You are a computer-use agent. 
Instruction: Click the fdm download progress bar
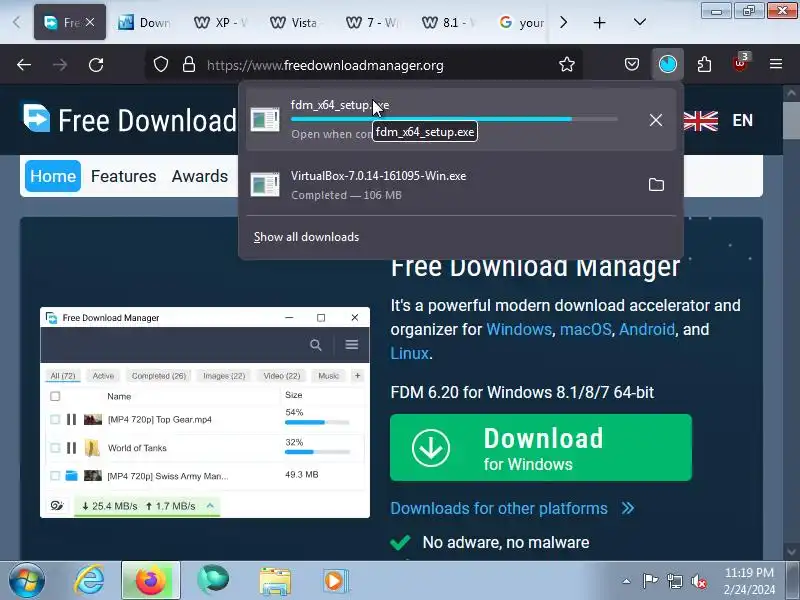(x=454, y=119)
